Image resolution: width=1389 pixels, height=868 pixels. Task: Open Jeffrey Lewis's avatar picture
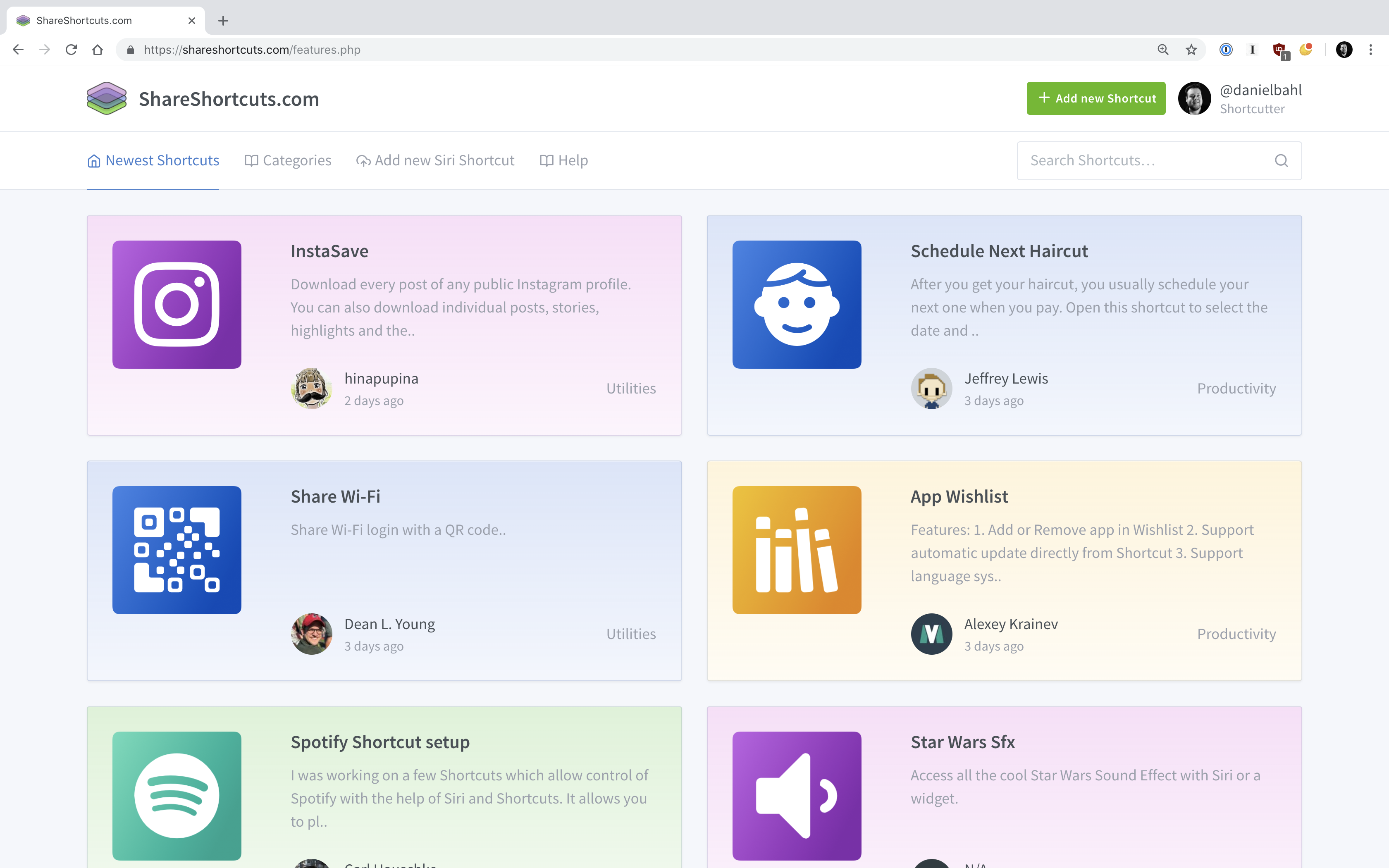(931, 389)
